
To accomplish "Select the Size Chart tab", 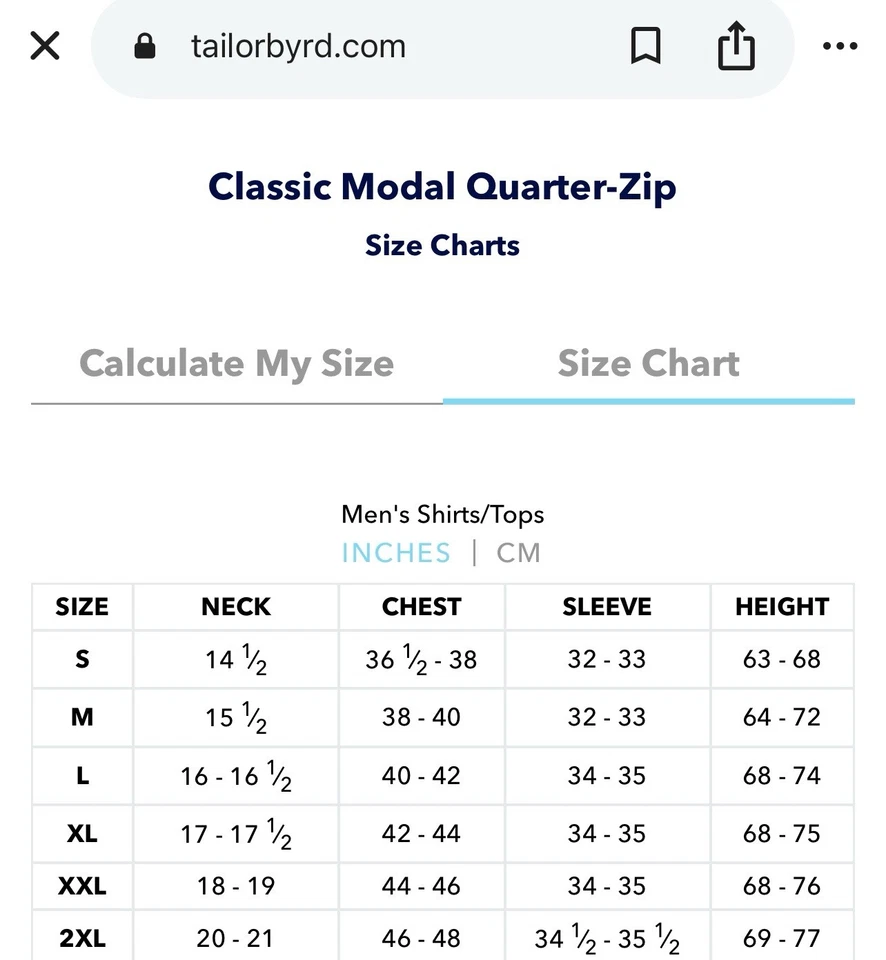I will tap(649, 363).
